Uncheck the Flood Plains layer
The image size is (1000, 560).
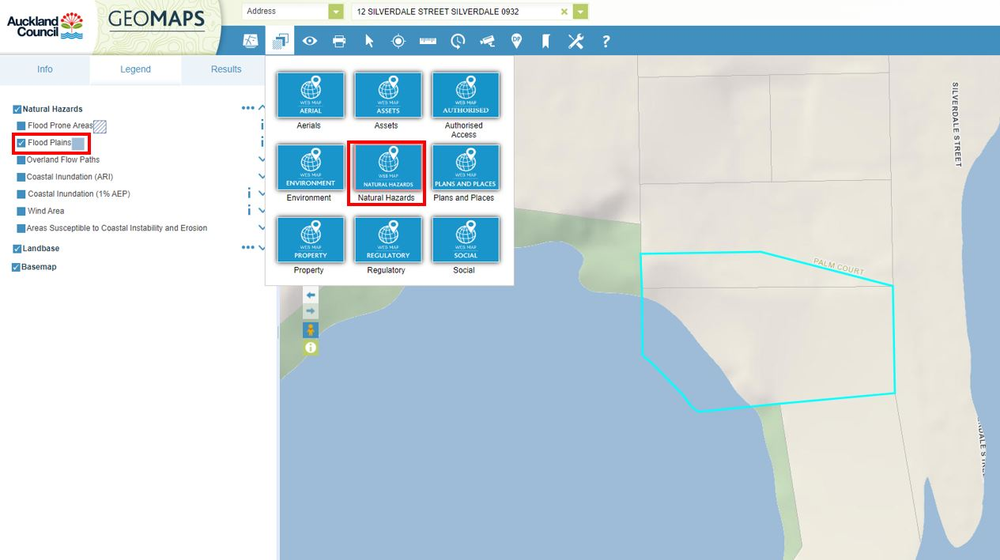pyautogui.click(x=21, y=143)
